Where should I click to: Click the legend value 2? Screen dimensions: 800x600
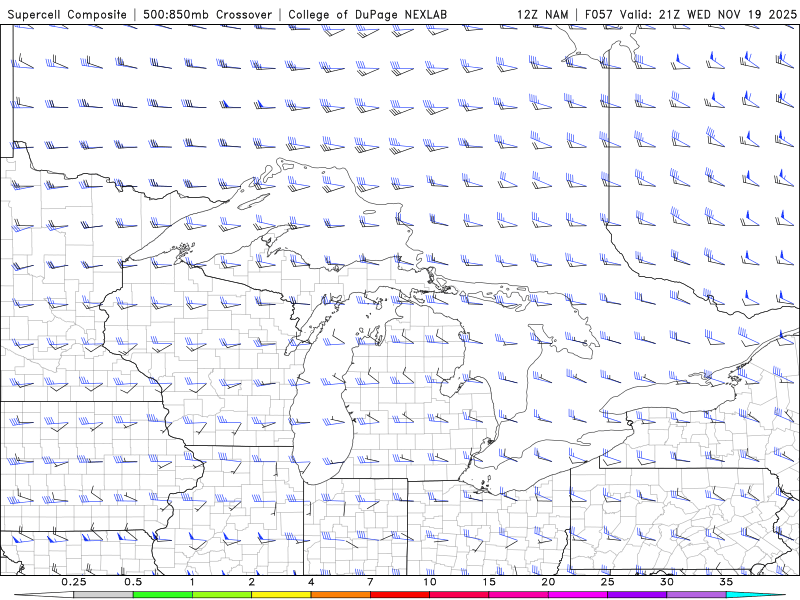[252, 582]
